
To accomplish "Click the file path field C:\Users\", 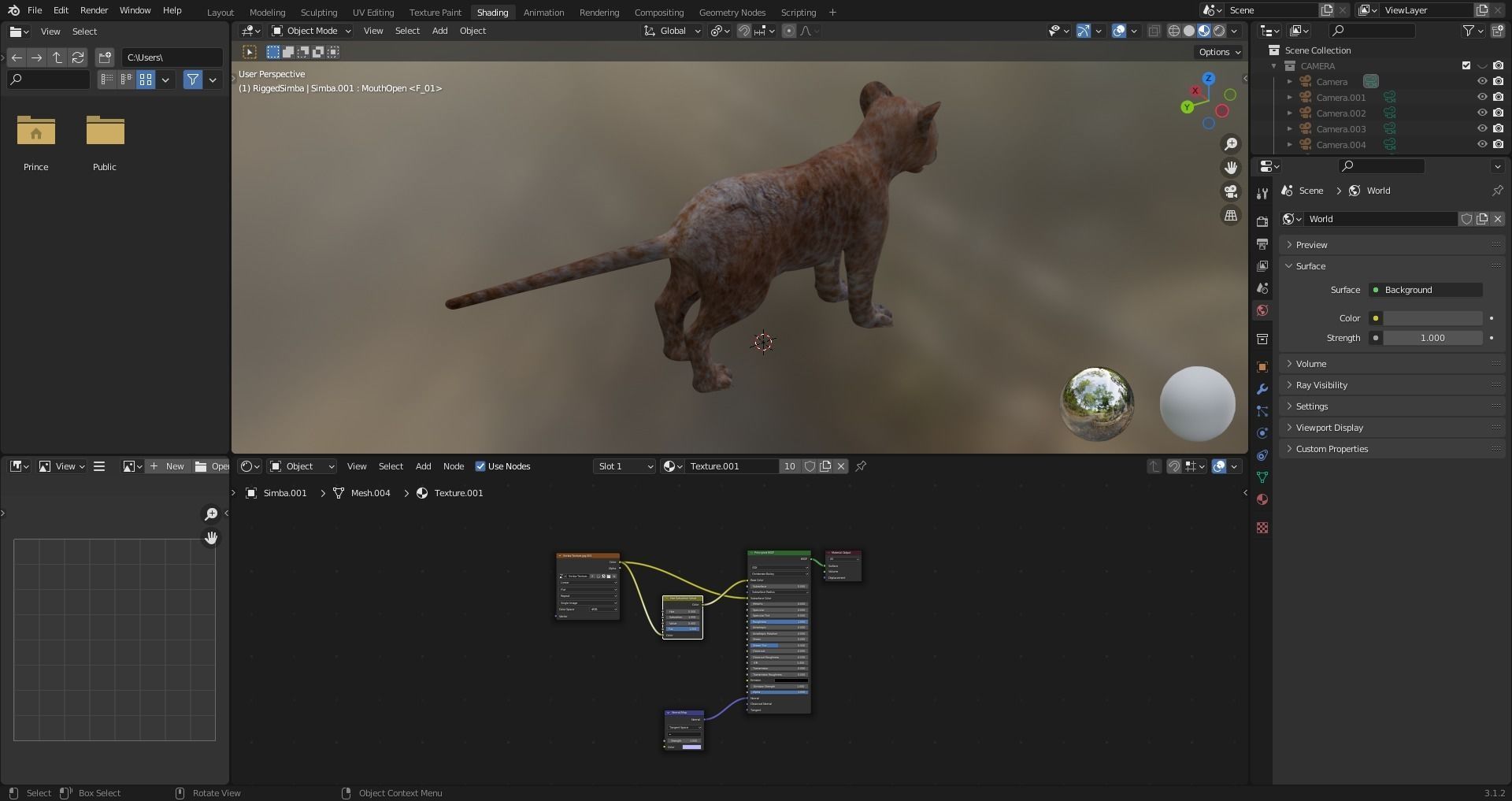I will click(x=172, y=57).
